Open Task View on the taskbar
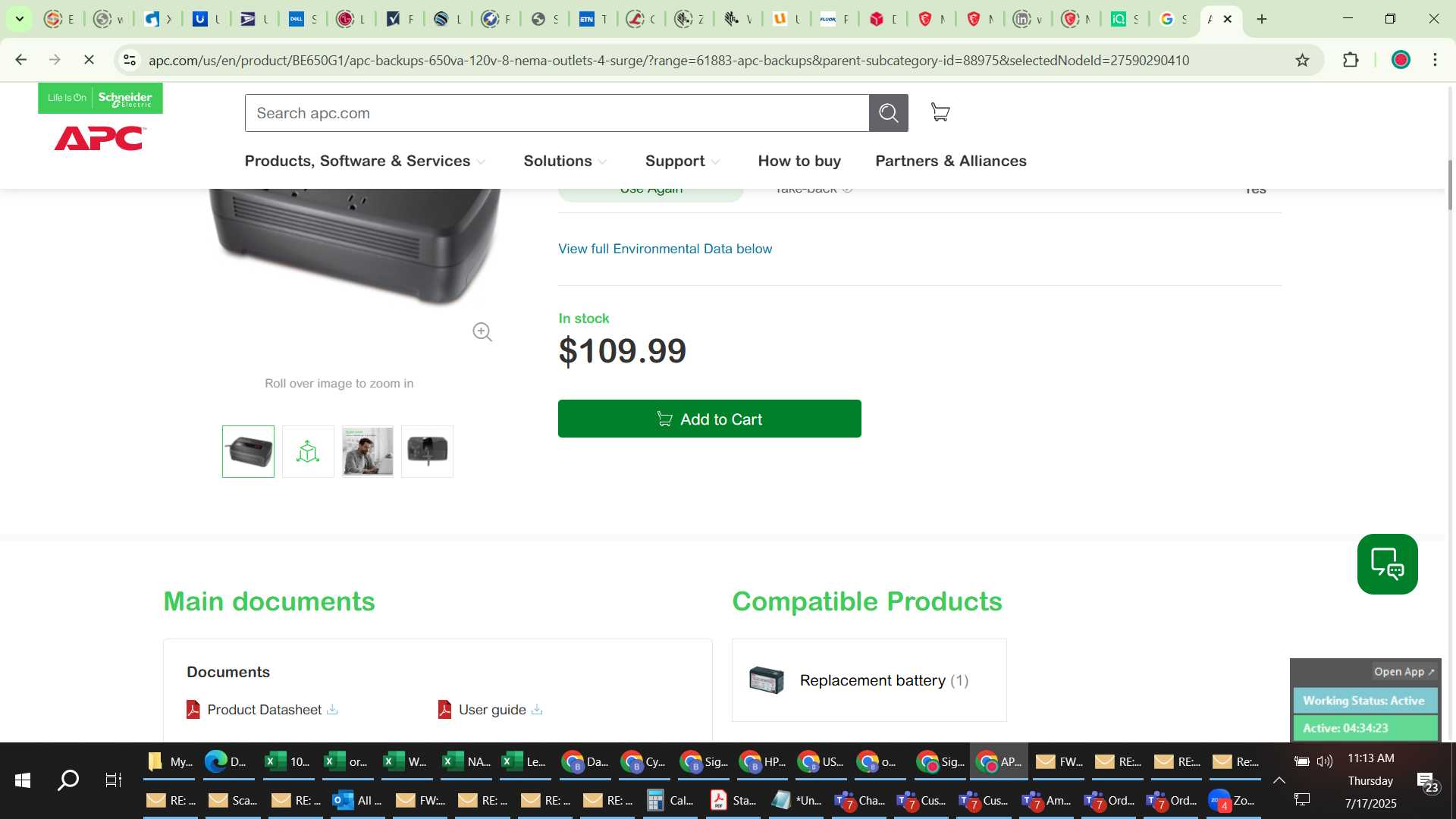The image size is (1456, 819). (x=113, y=780)
